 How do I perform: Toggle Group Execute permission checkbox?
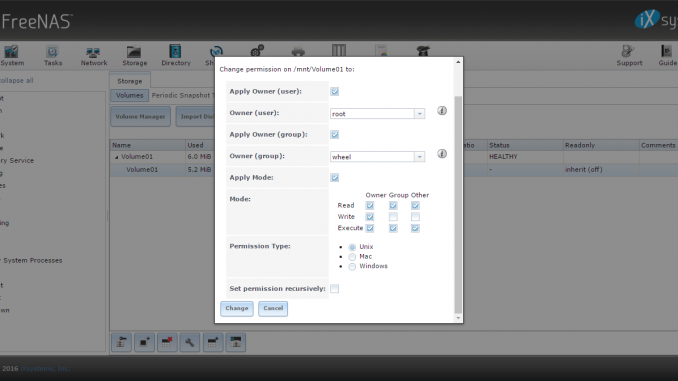pyautogui.click(x=393, y=228)
